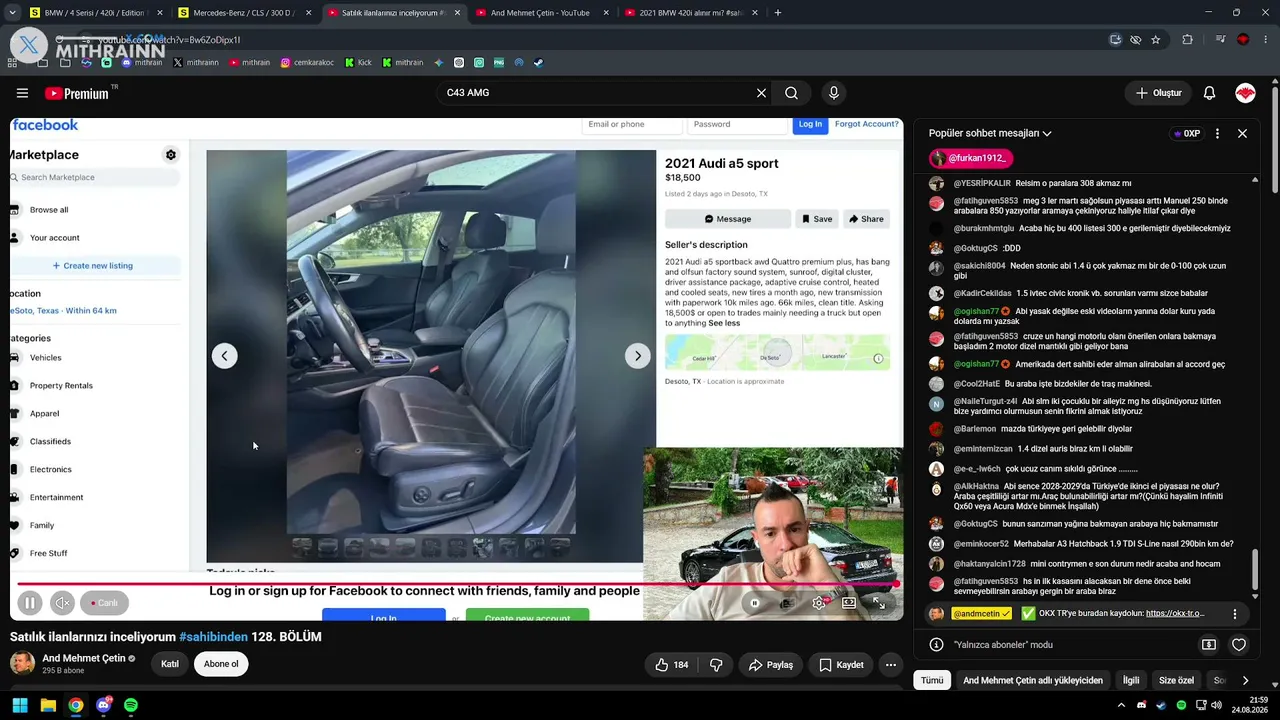Run the YouTube search magnifier button

(x=791, y=93)
